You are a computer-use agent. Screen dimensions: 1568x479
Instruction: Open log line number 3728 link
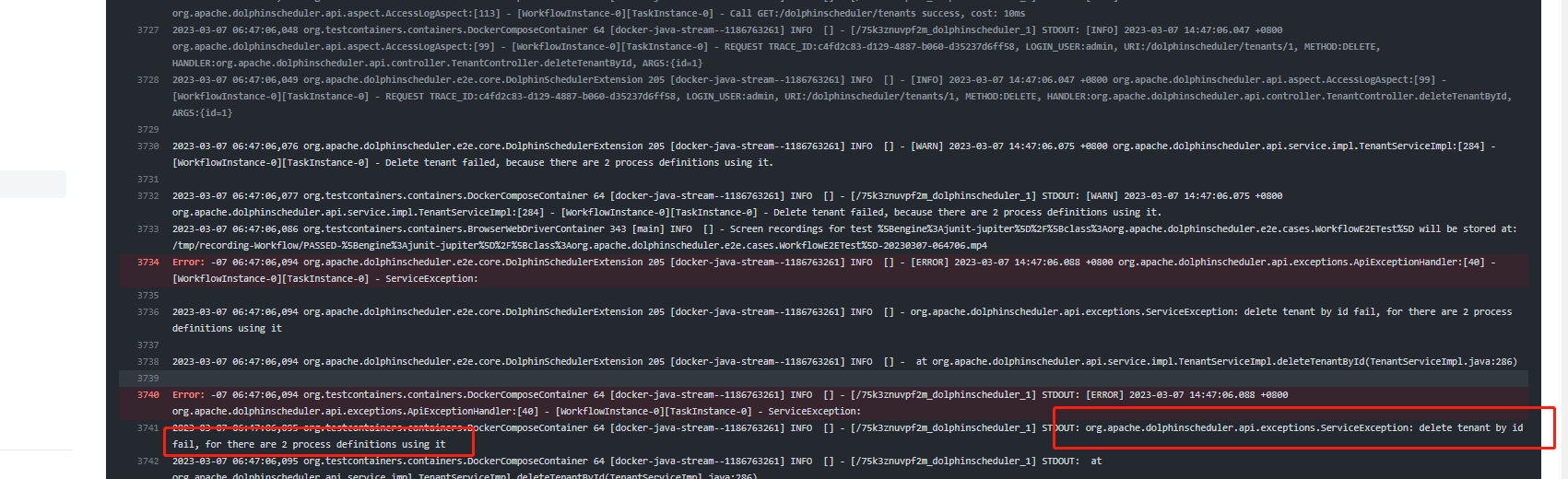[147, 80]
